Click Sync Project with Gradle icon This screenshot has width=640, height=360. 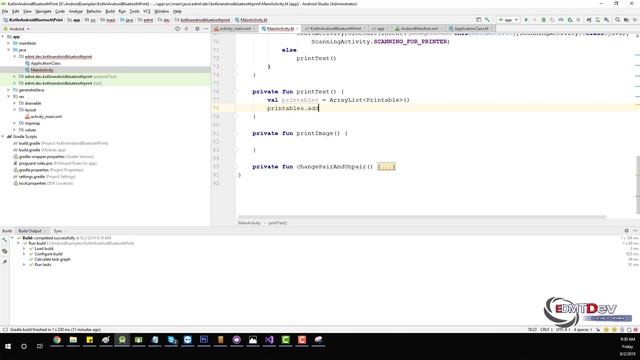point(589,20)
